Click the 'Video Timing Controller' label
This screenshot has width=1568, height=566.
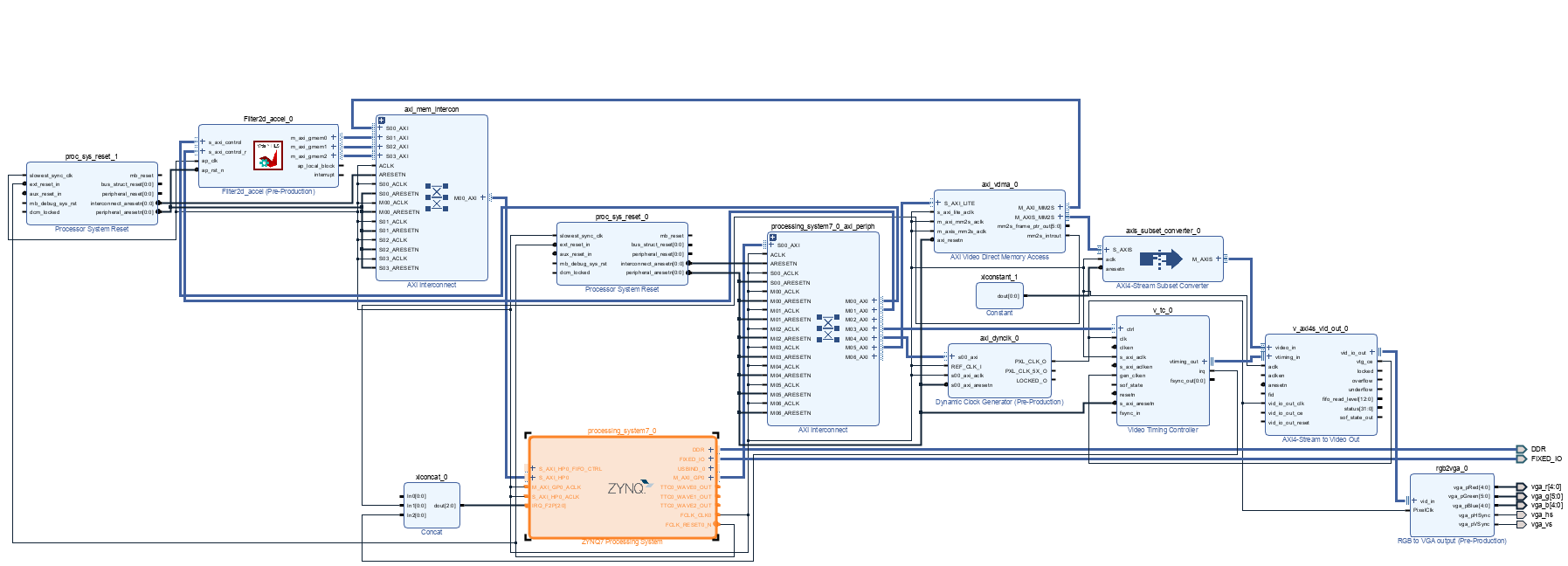click(x=1163, y=431)
